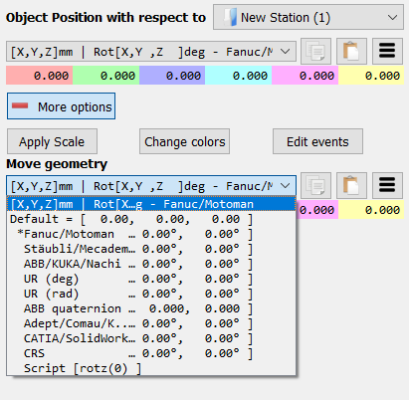Open hamburger menu in Move geometry row
This screenshot has height=400, width=409.
tap(387, 185)
